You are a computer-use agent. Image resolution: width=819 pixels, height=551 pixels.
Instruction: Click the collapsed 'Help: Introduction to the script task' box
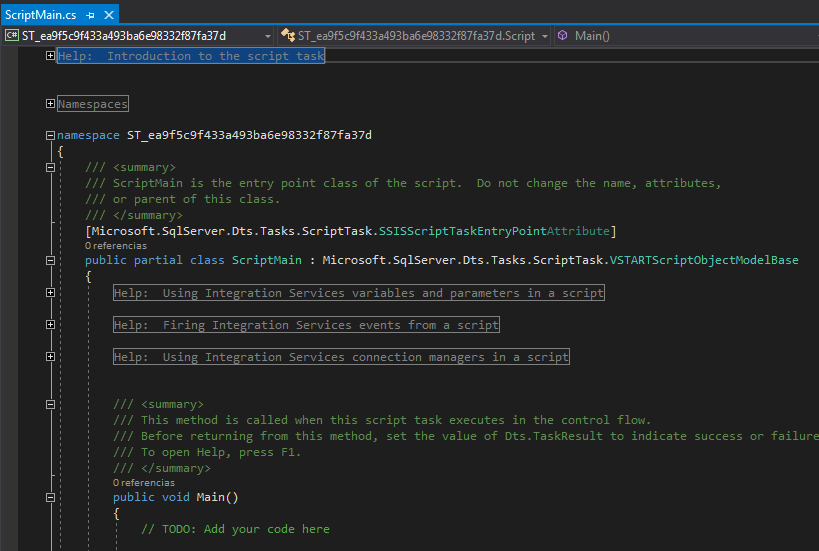coord(191,56)
